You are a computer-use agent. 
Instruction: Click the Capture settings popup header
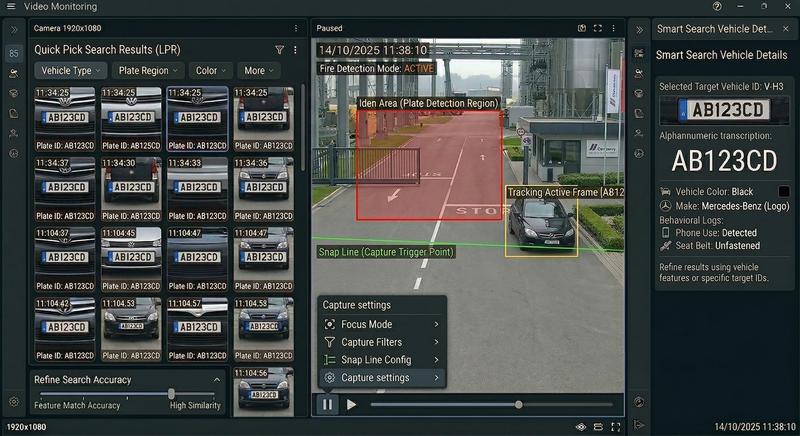click(x=357, y=305)
